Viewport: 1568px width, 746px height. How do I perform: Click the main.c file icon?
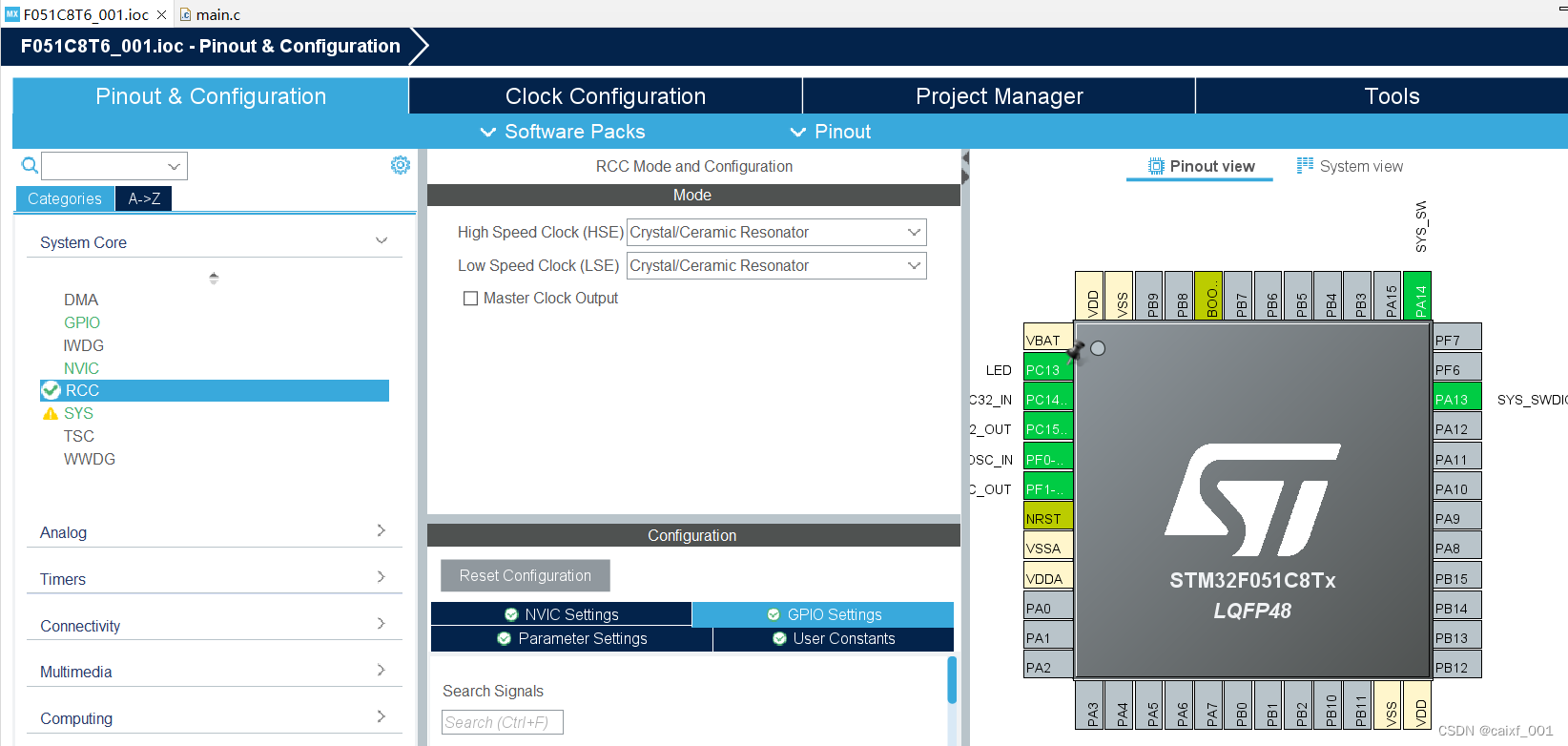coord(186,14)
